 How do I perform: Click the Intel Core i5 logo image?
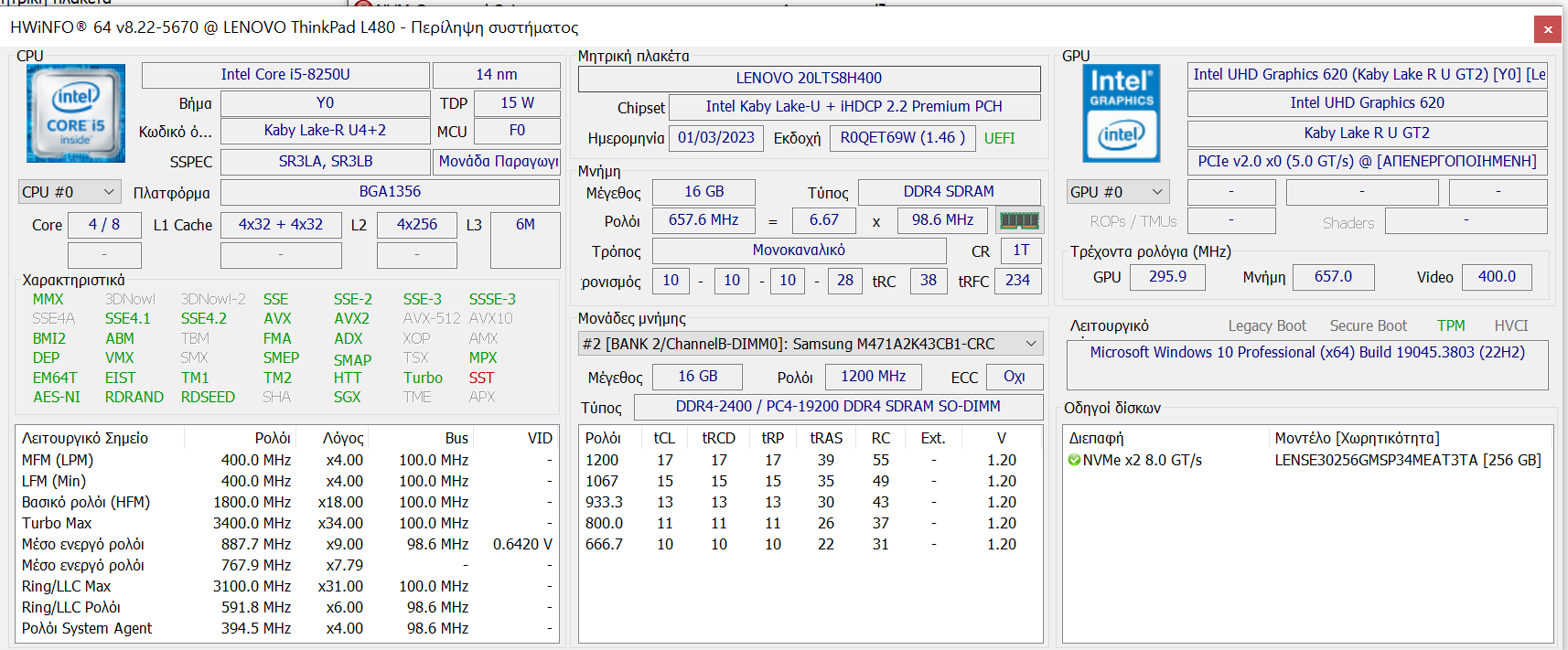point(76,113)
